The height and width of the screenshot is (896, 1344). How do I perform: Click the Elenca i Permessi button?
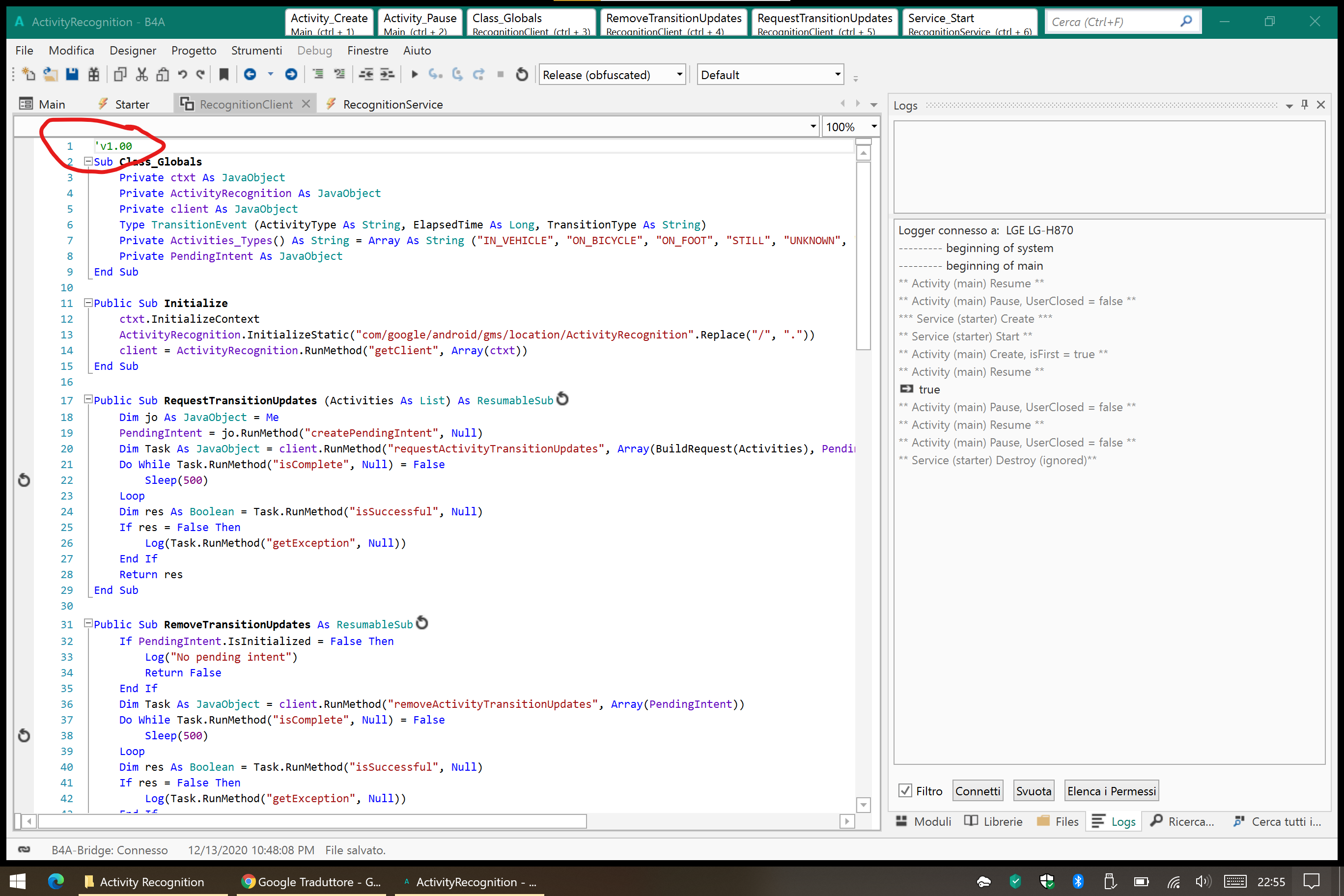click(x=1112, y=791)
